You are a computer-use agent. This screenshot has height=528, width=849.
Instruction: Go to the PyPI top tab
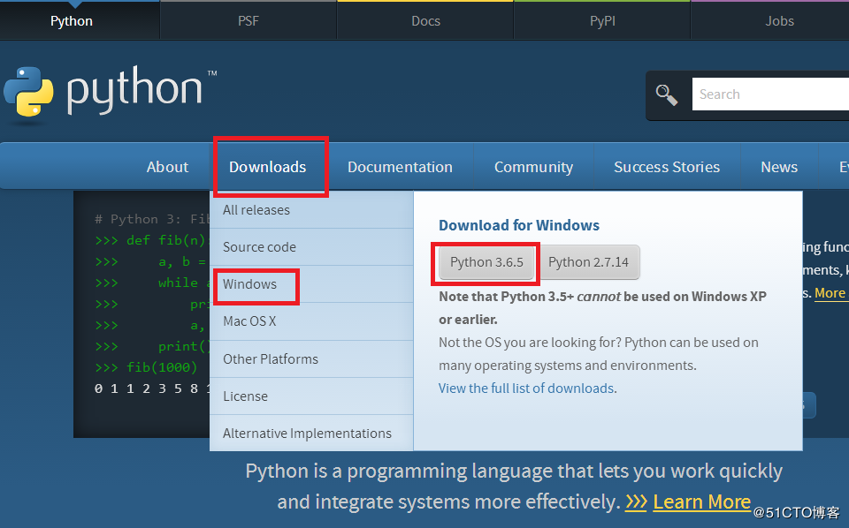602,21
